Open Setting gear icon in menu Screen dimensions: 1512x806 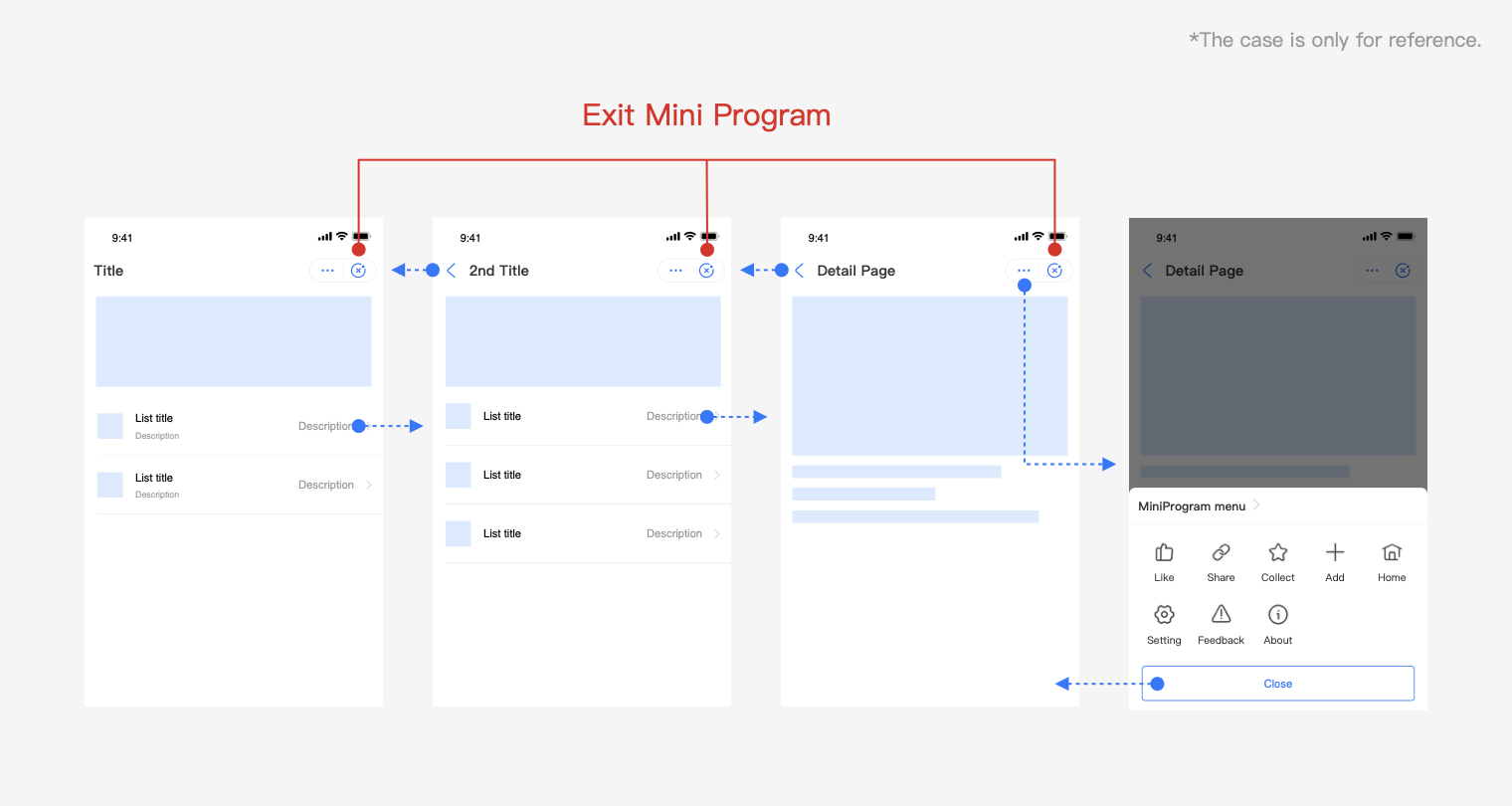click(1164, 614)
